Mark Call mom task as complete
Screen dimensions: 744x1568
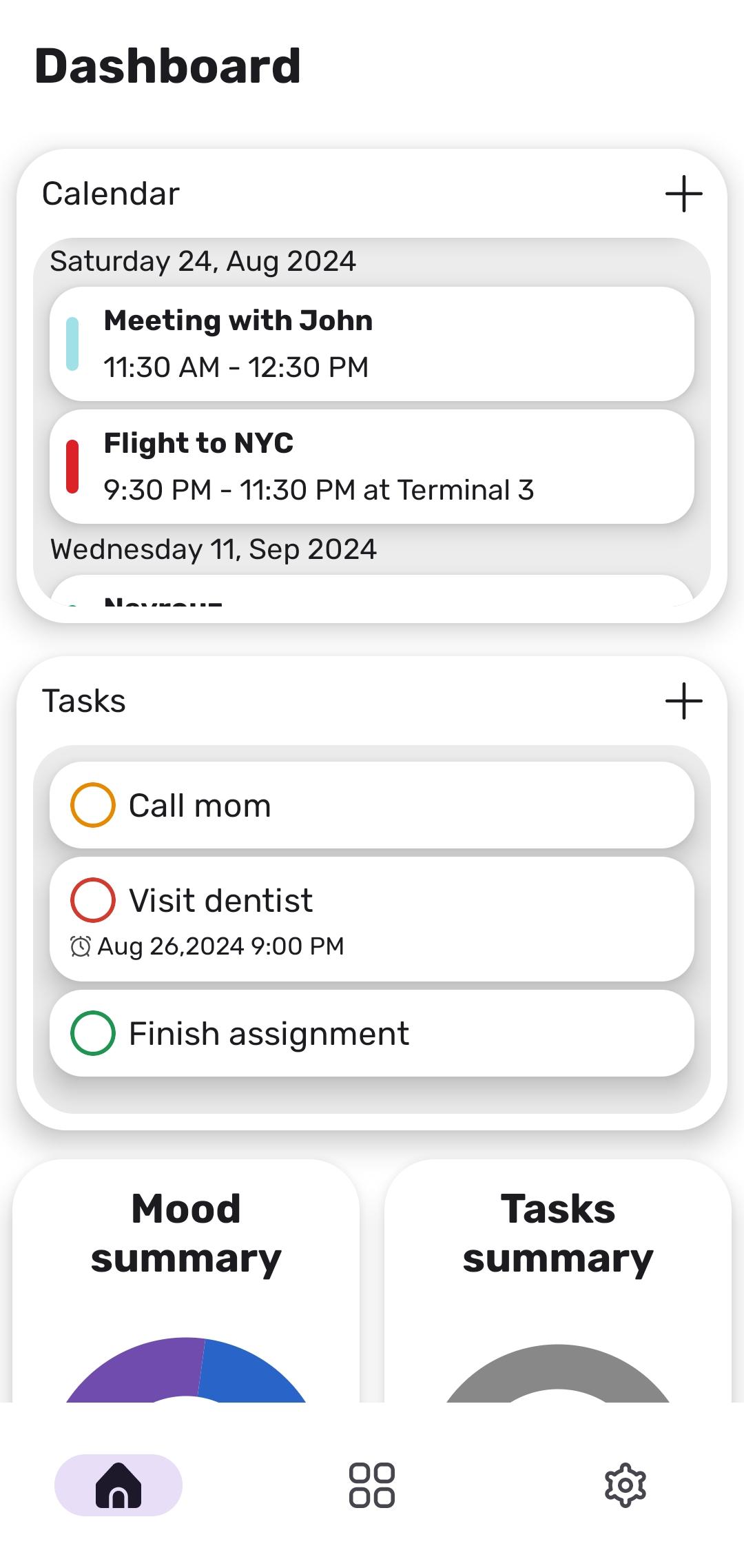(93, 805)
